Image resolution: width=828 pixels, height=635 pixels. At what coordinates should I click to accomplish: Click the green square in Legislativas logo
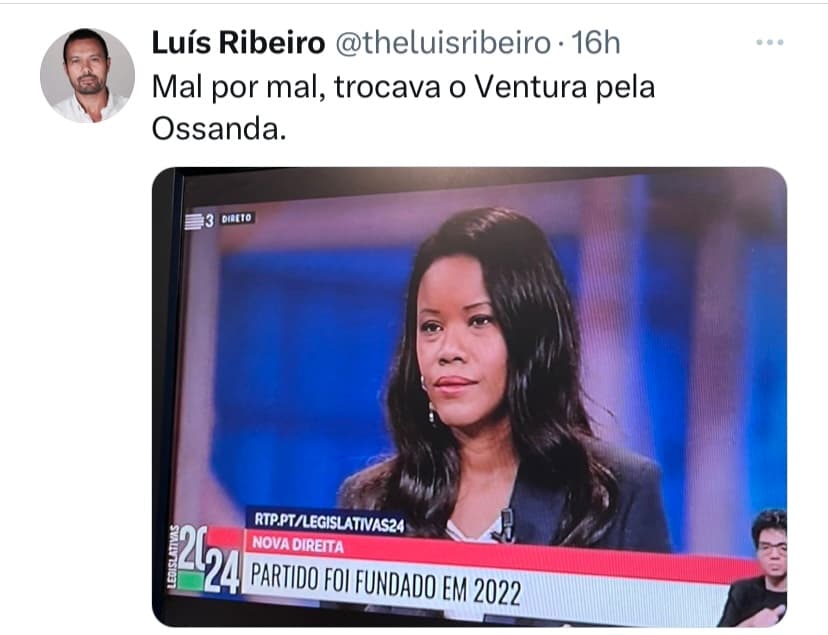190,582
